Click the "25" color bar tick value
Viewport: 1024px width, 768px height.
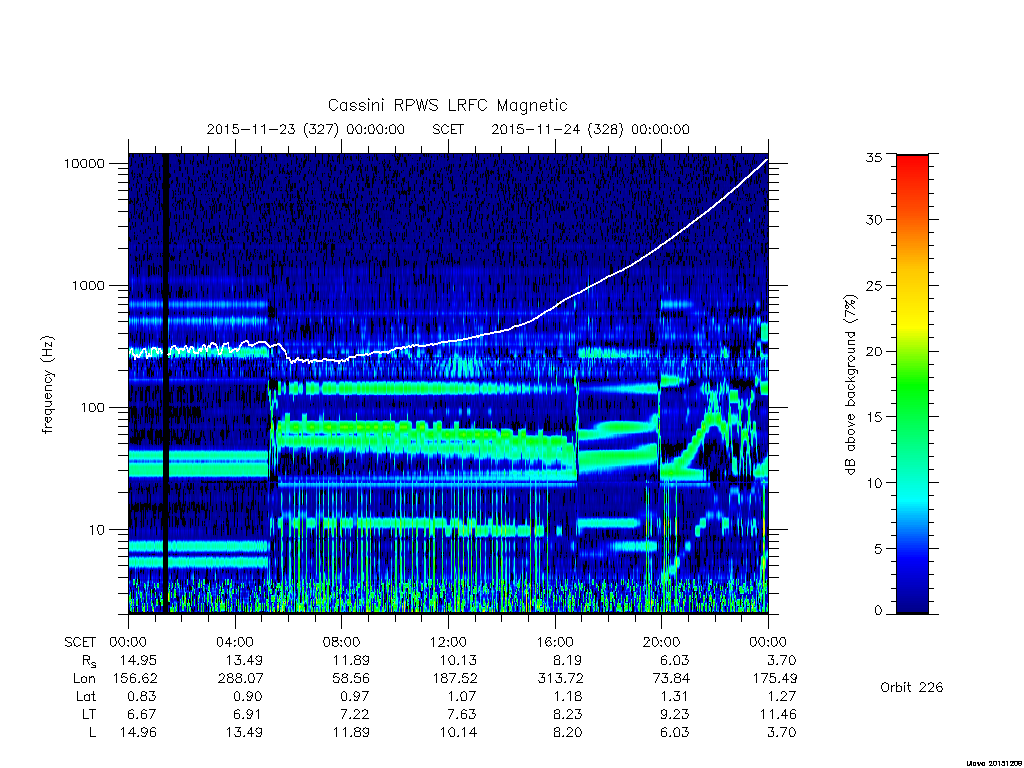tap(873, 285)
